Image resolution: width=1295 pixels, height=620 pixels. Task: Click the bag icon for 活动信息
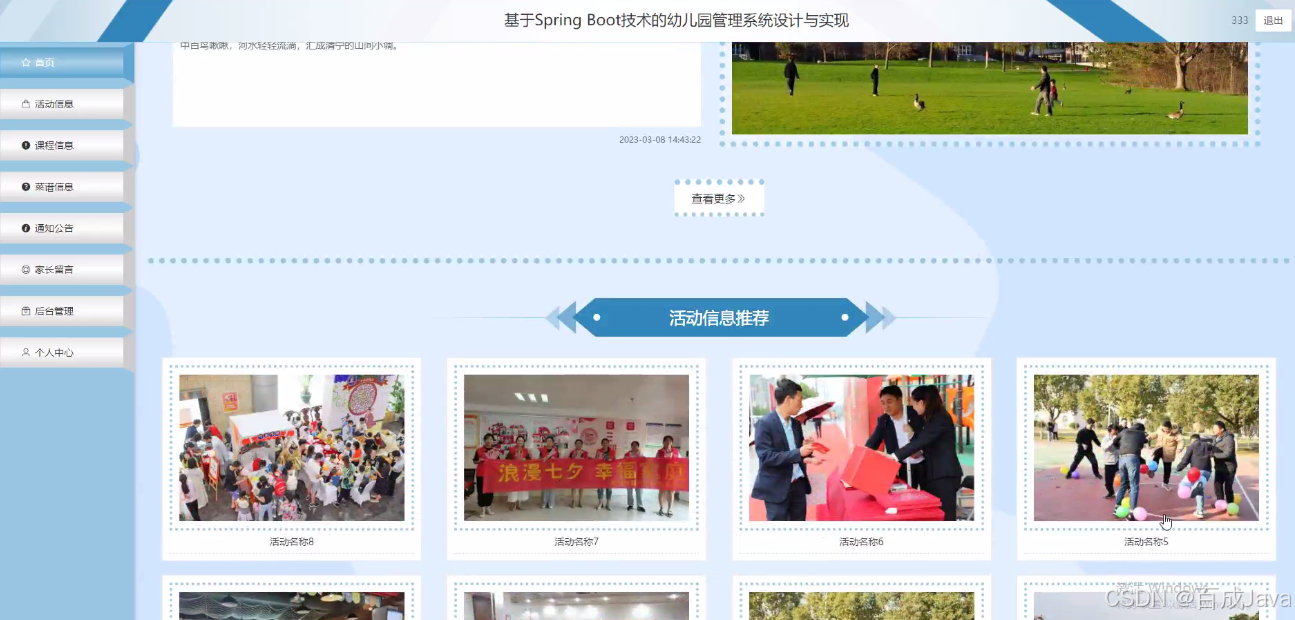26,104
